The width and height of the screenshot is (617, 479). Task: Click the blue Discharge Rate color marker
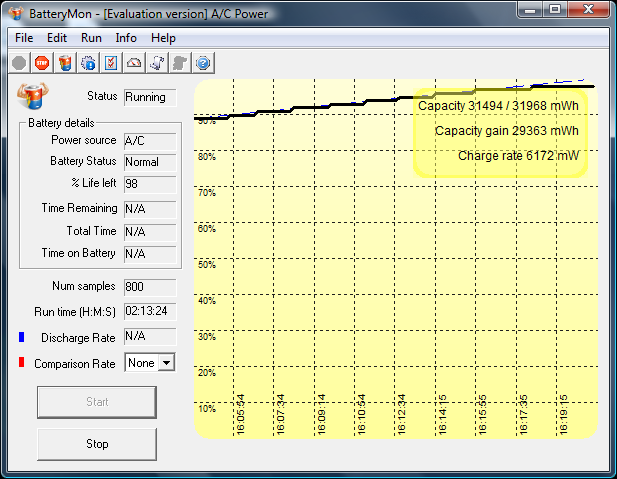tap(21, 337)
